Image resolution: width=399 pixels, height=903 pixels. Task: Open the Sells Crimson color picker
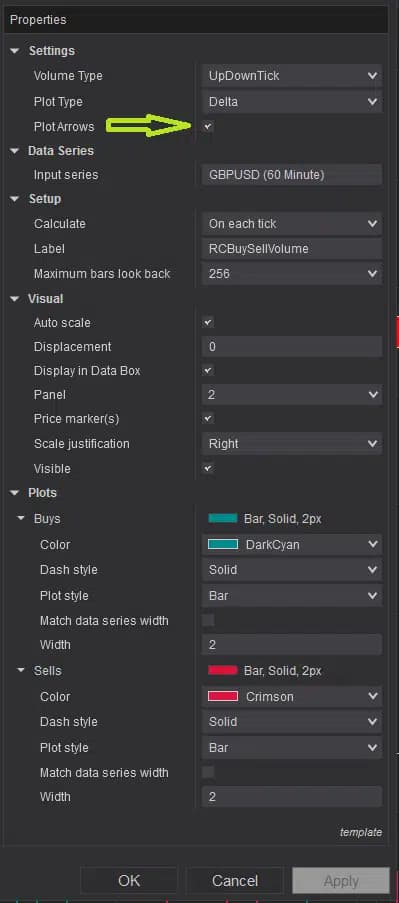[291, 696]
